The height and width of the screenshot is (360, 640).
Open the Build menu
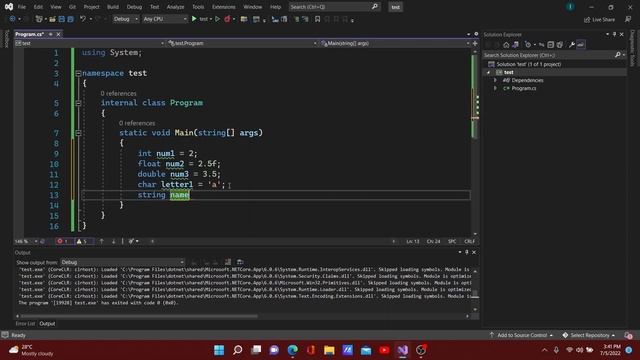113,7
